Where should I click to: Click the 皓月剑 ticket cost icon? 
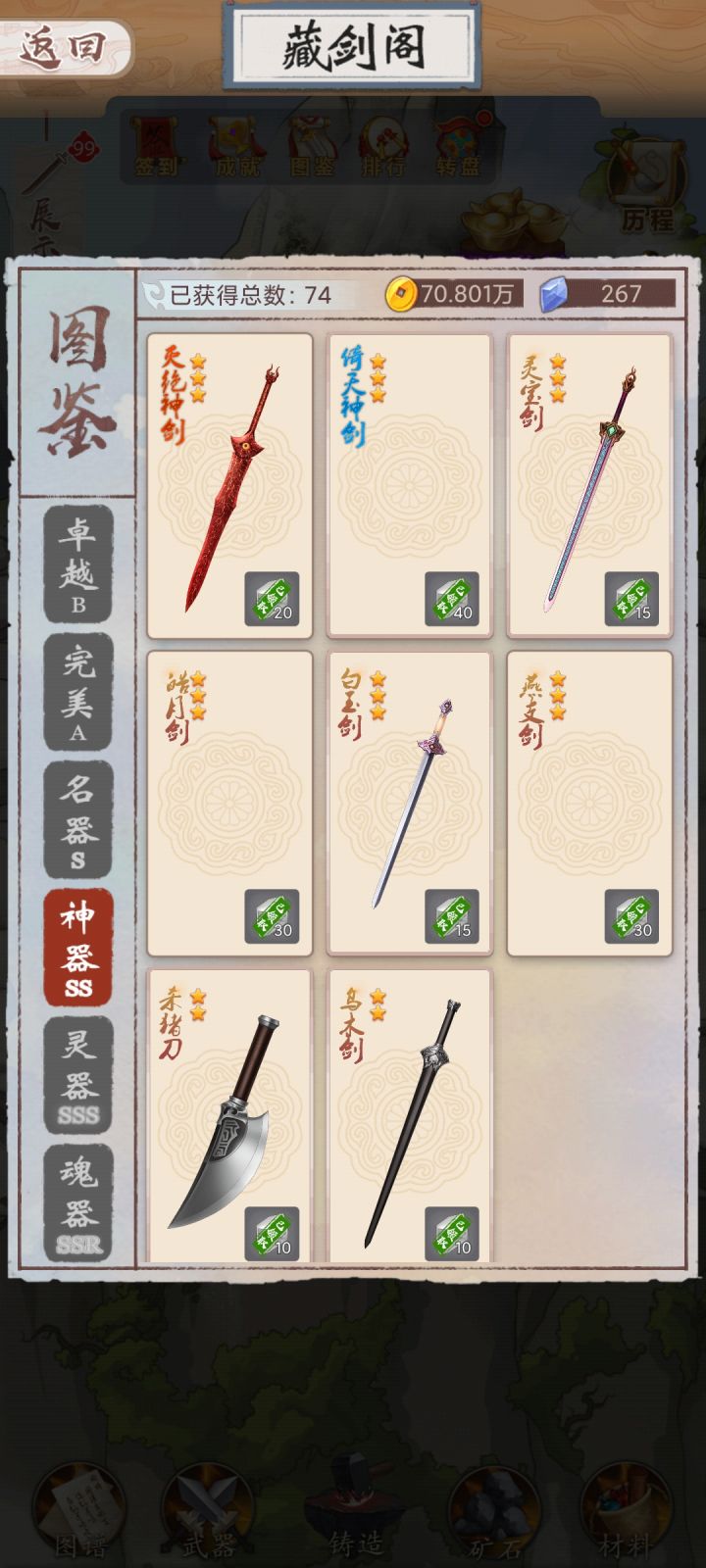tap(272, 916)
